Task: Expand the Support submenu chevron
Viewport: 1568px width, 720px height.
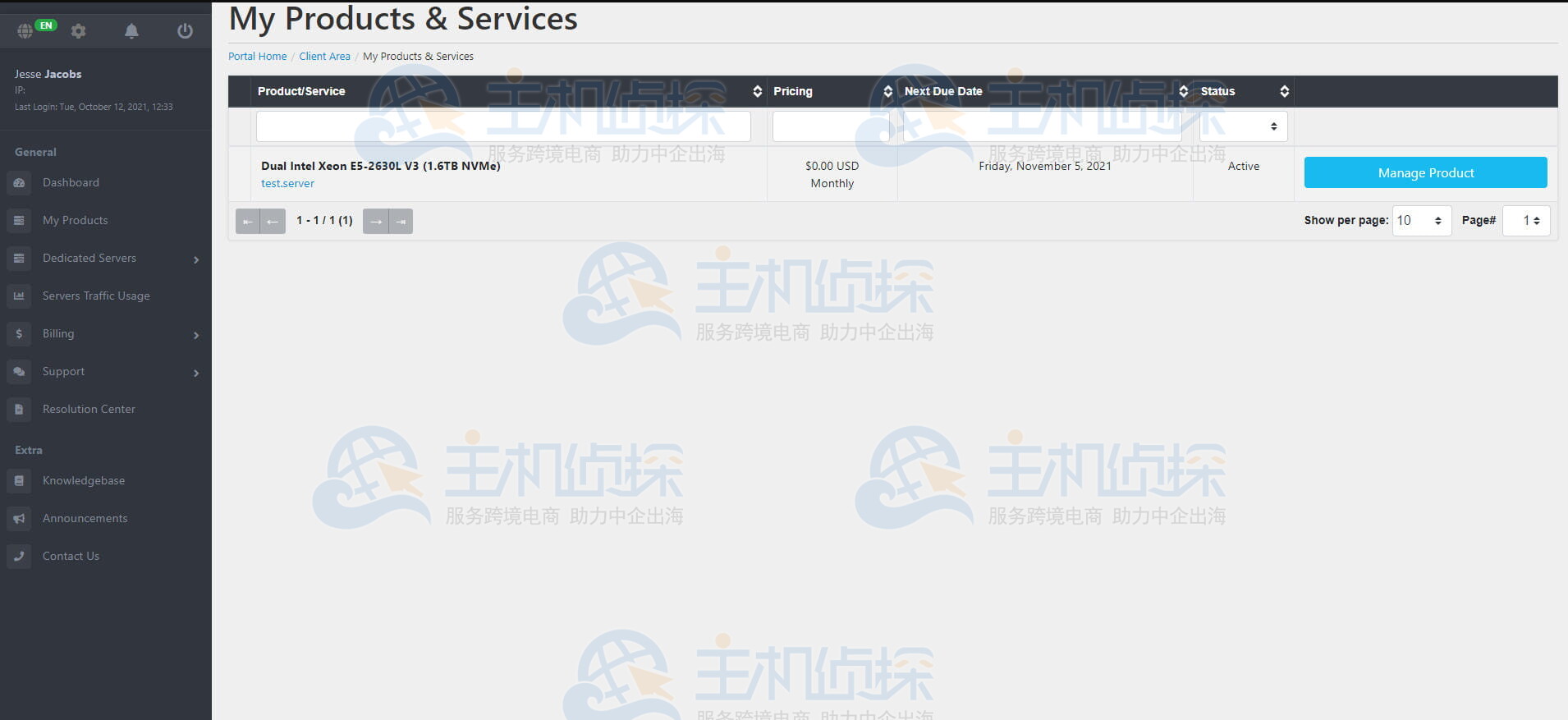Action: click(x=196, y=373)
